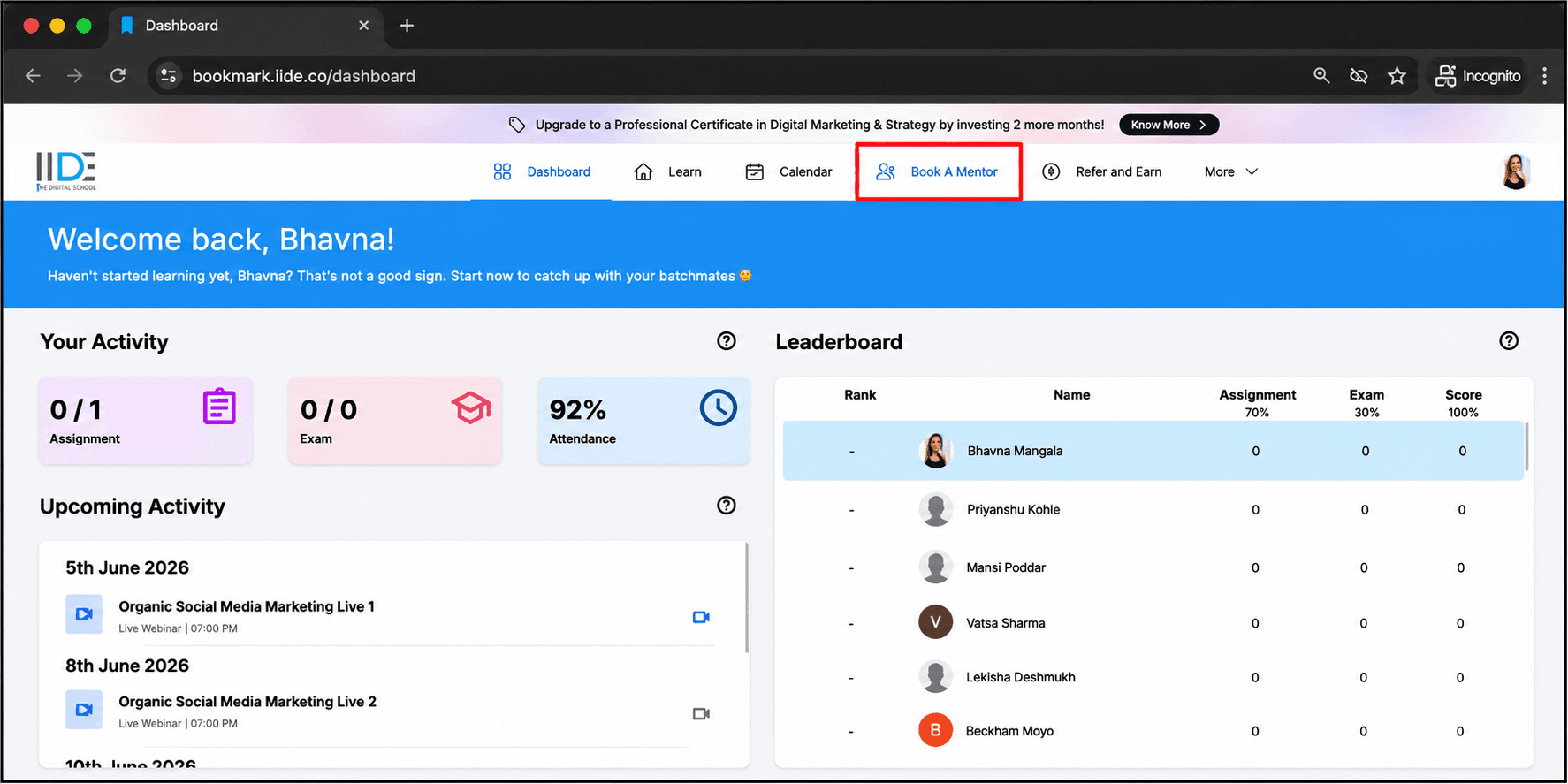Click the Score 100% column header
Viewport: 1568px width, 784px height.
1464,402
